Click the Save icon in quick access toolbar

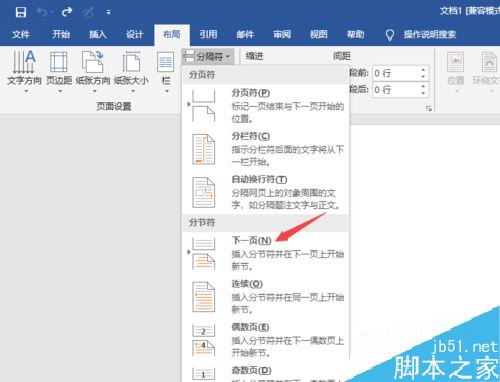21,12
